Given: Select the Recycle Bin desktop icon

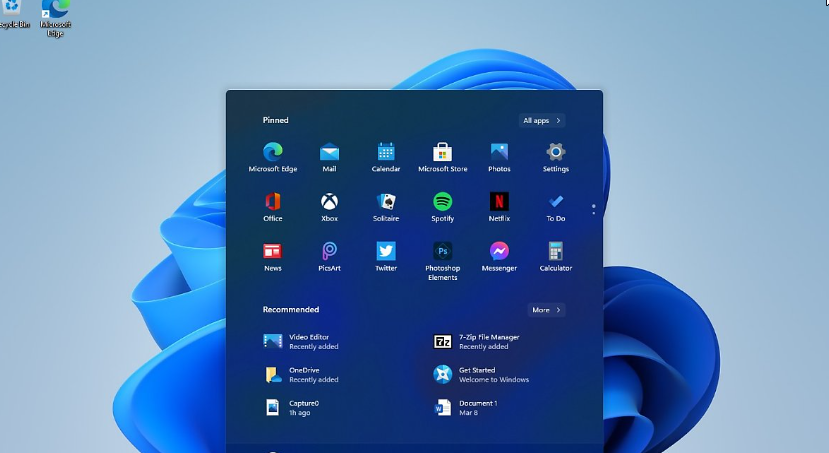Looking at the screenshot, I should click(x=14, y=14).
